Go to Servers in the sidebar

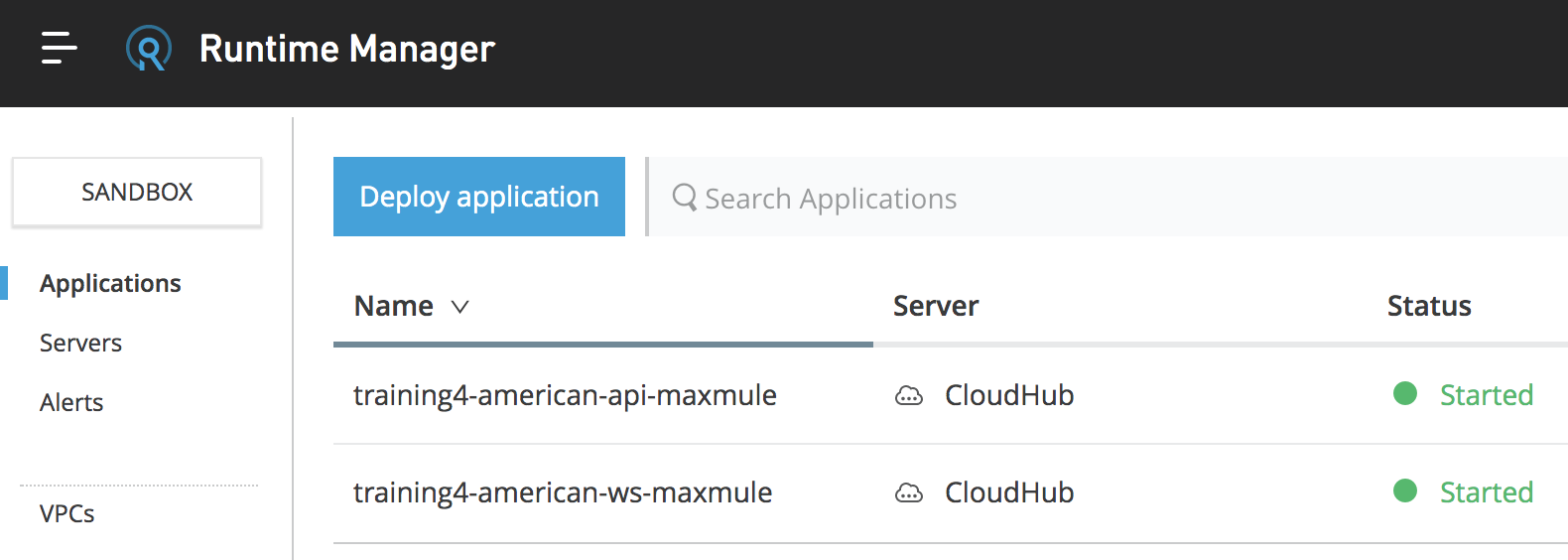pyautogui.click(x=80, y=344)
